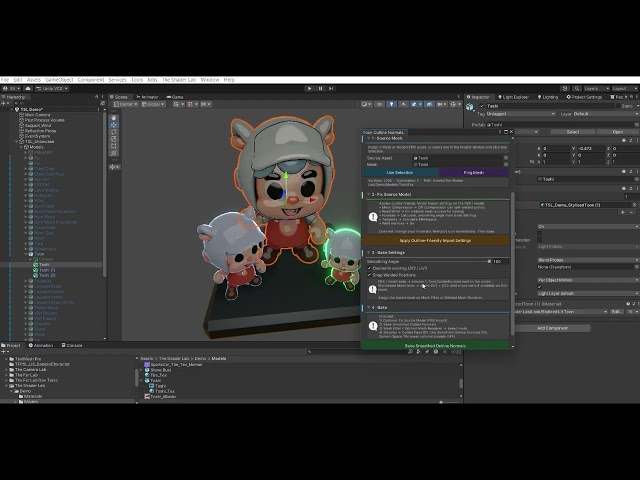Open the Scene camera settings icon

[x=441, y=104]
